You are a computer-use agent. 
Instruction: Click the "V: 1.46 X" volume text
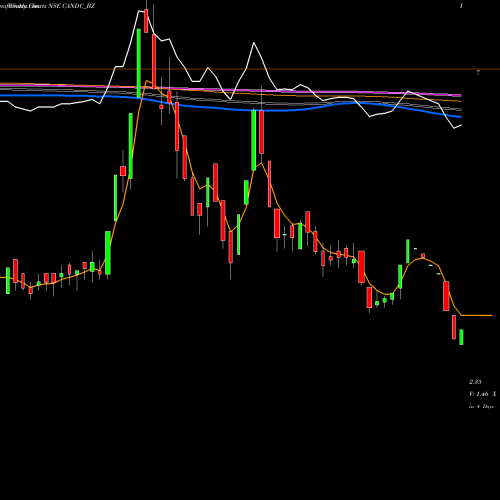[483, 394]
